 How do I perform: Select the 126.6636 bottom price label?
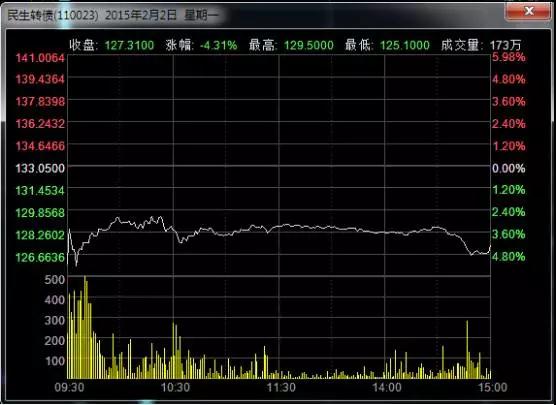[x=40, y=257]
